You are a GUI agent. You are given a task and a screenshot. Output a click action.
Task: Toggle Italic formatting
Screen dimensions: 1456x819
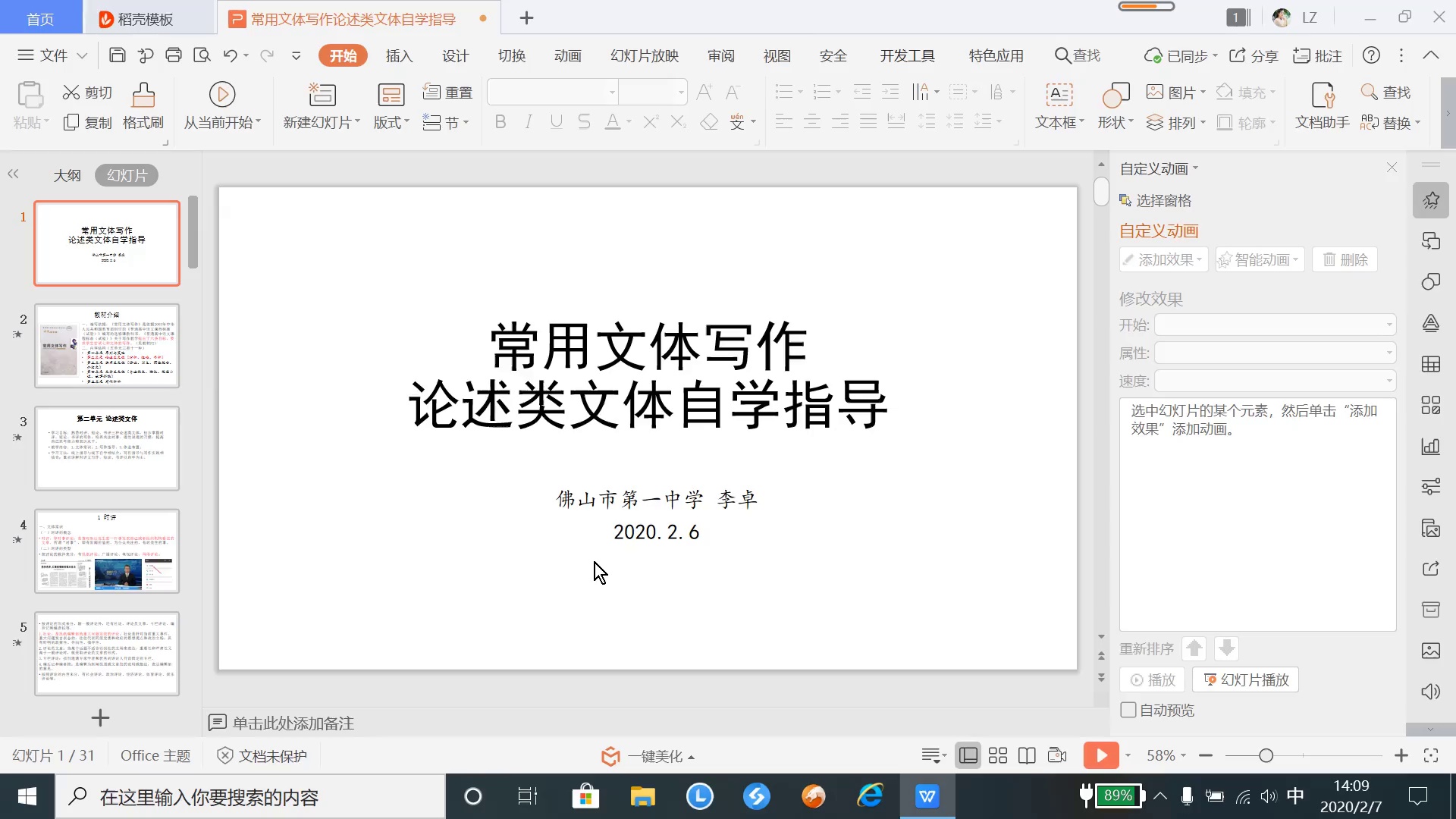coord(529,121)
